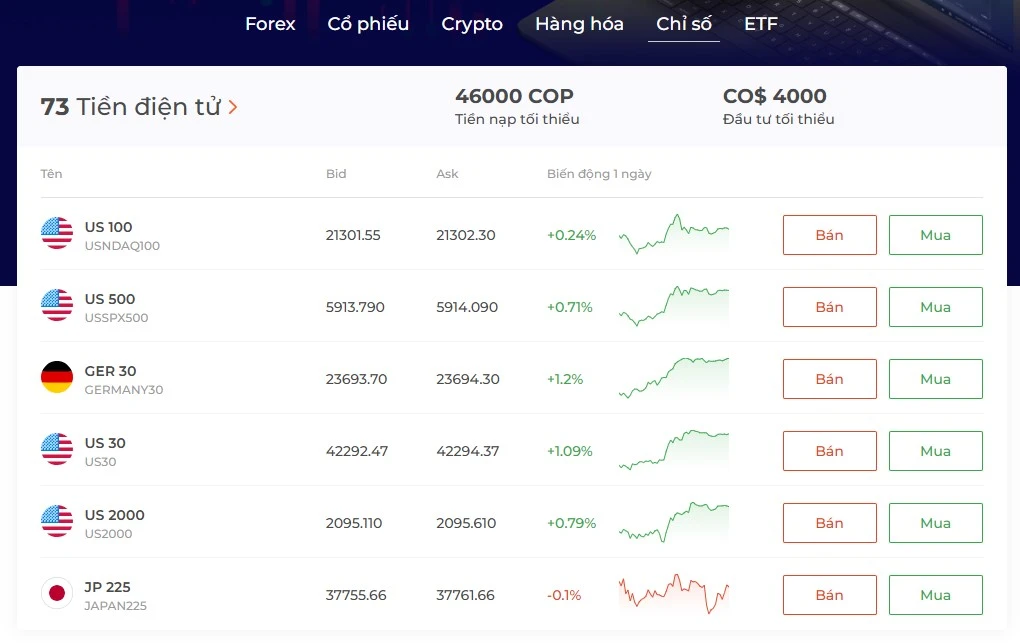This screenshot has width=1020, height=643.
Task: Open the GER 30 instrument name
Action: [x=111, y=371]
